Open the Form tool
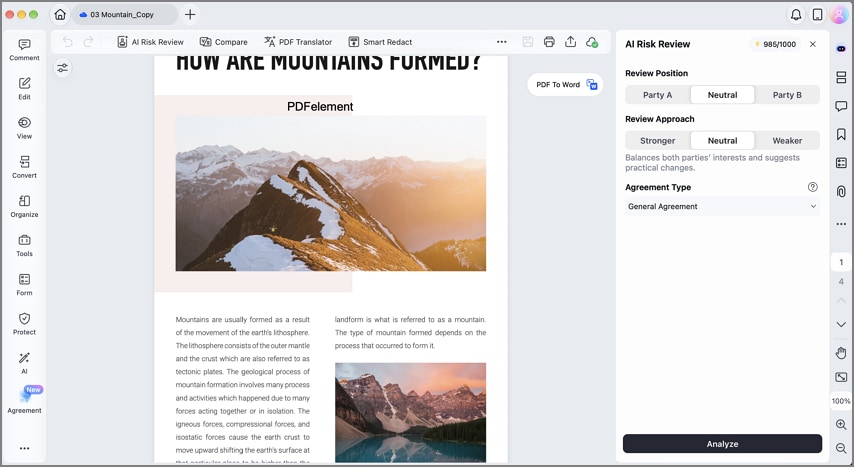 24,285
